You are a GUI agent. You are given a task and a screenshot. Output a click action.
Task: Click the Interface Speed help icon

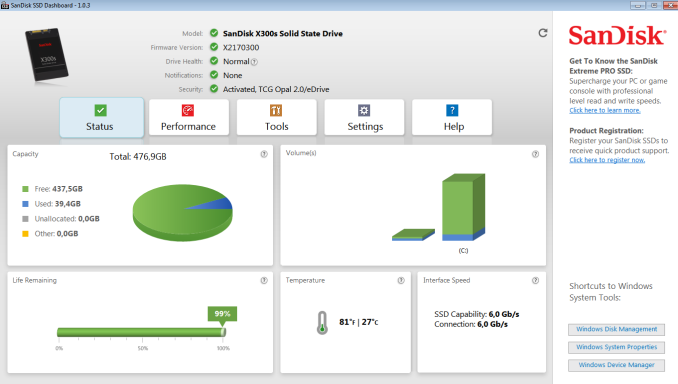pos(535,280)
